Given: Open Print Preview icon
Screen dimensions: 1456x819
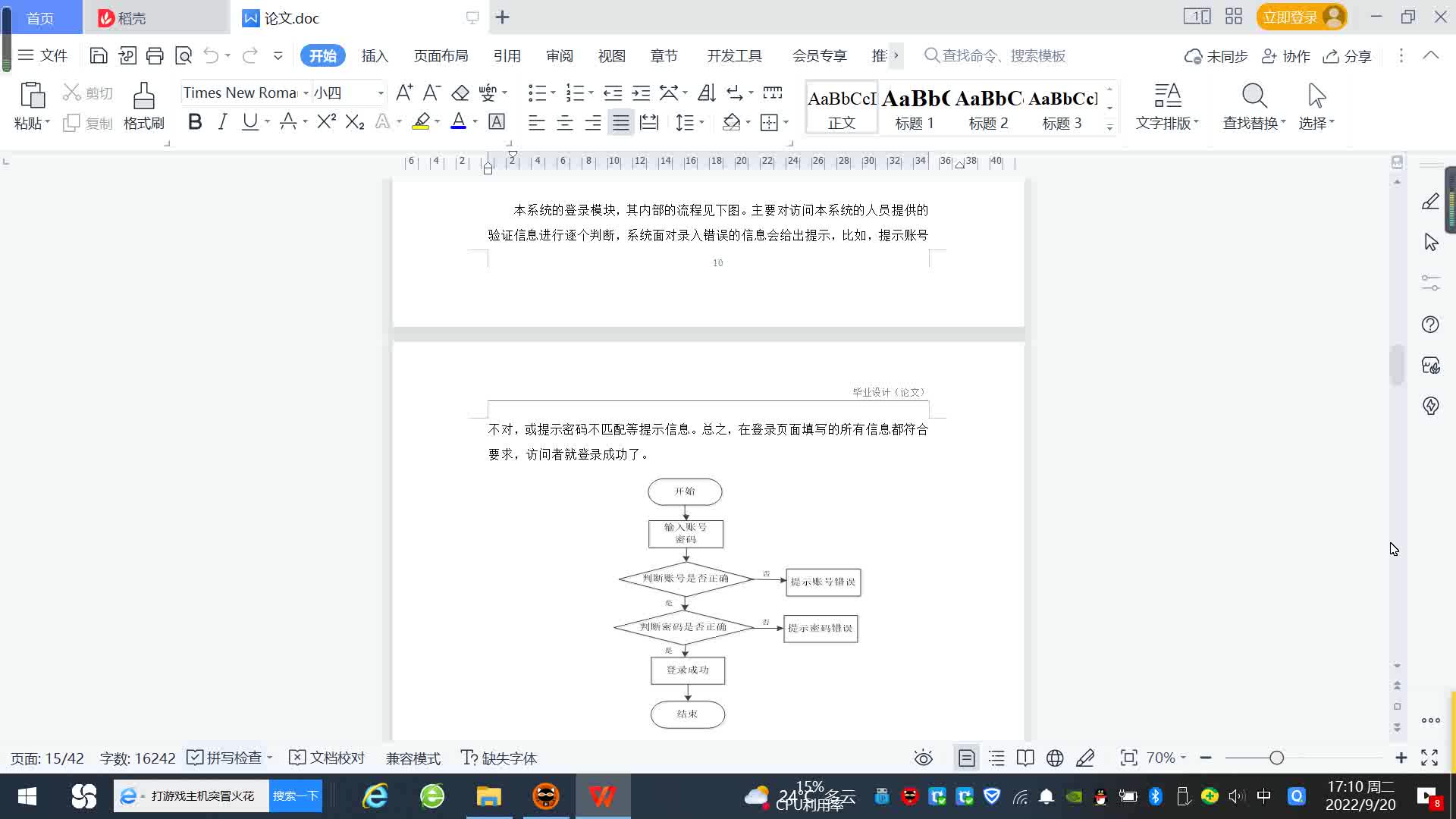Looking at the screenshot, I should (x=184, y=55).
